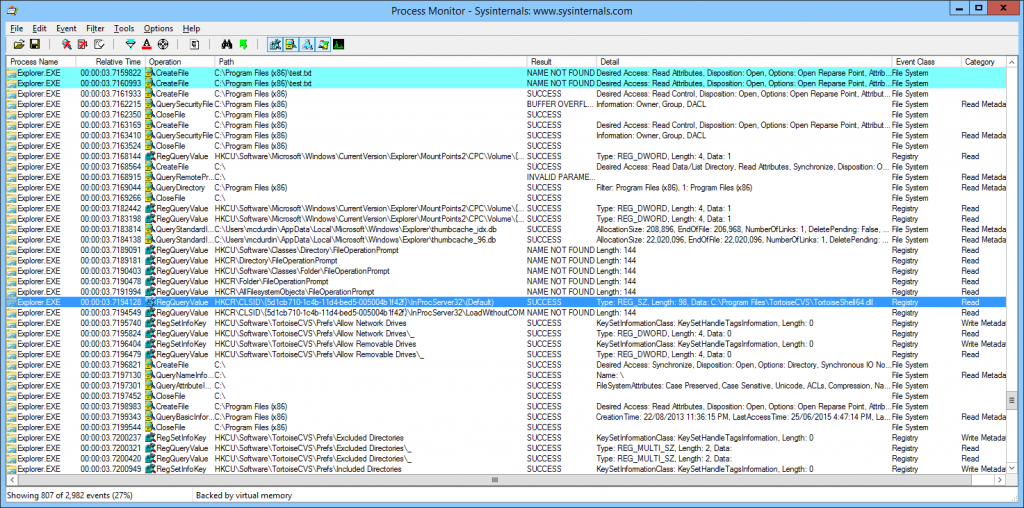Toggle Show Profiling Events graph icon

[x=338, y=44]
